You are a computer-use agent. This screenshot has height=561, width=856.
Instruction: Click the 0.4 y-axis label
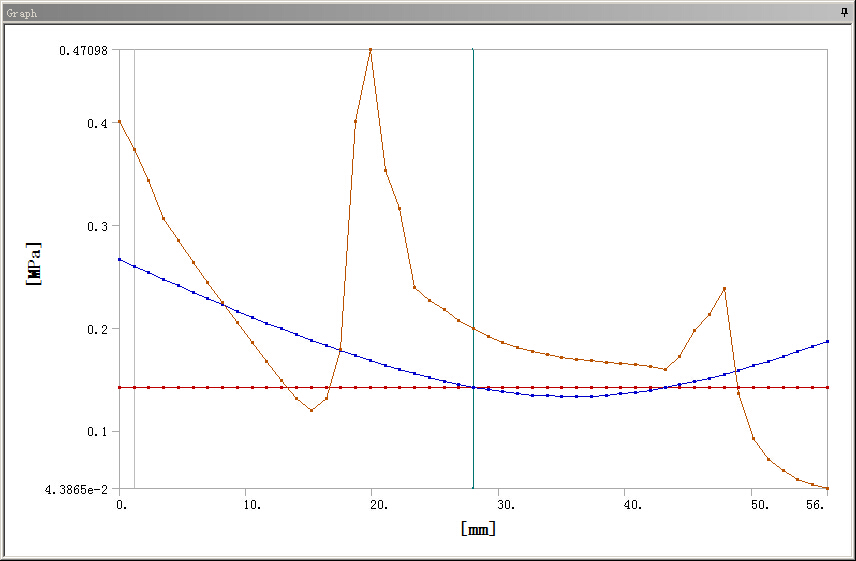click(97, 123)
